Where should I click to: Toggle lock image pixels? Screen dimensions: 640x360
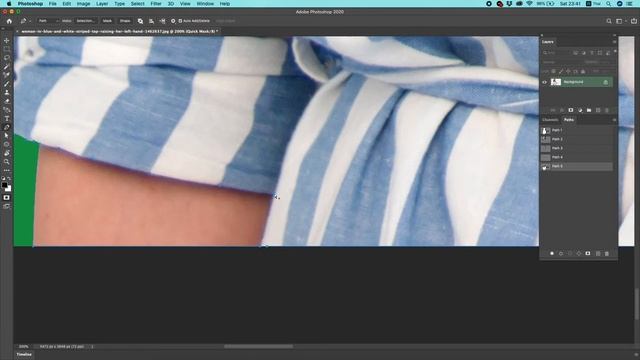point(561,71)
